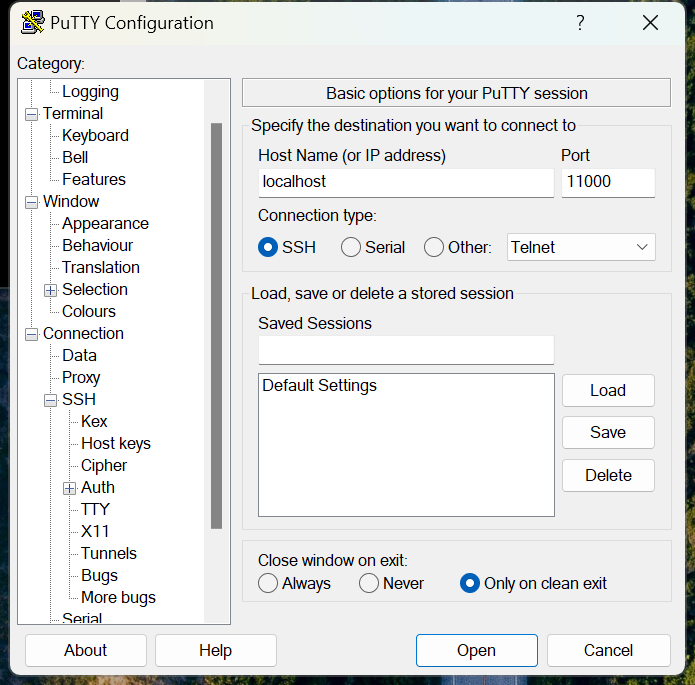Open the Host keys category
695x685 pixels.
pyautogui.click(x=116, y=443)
